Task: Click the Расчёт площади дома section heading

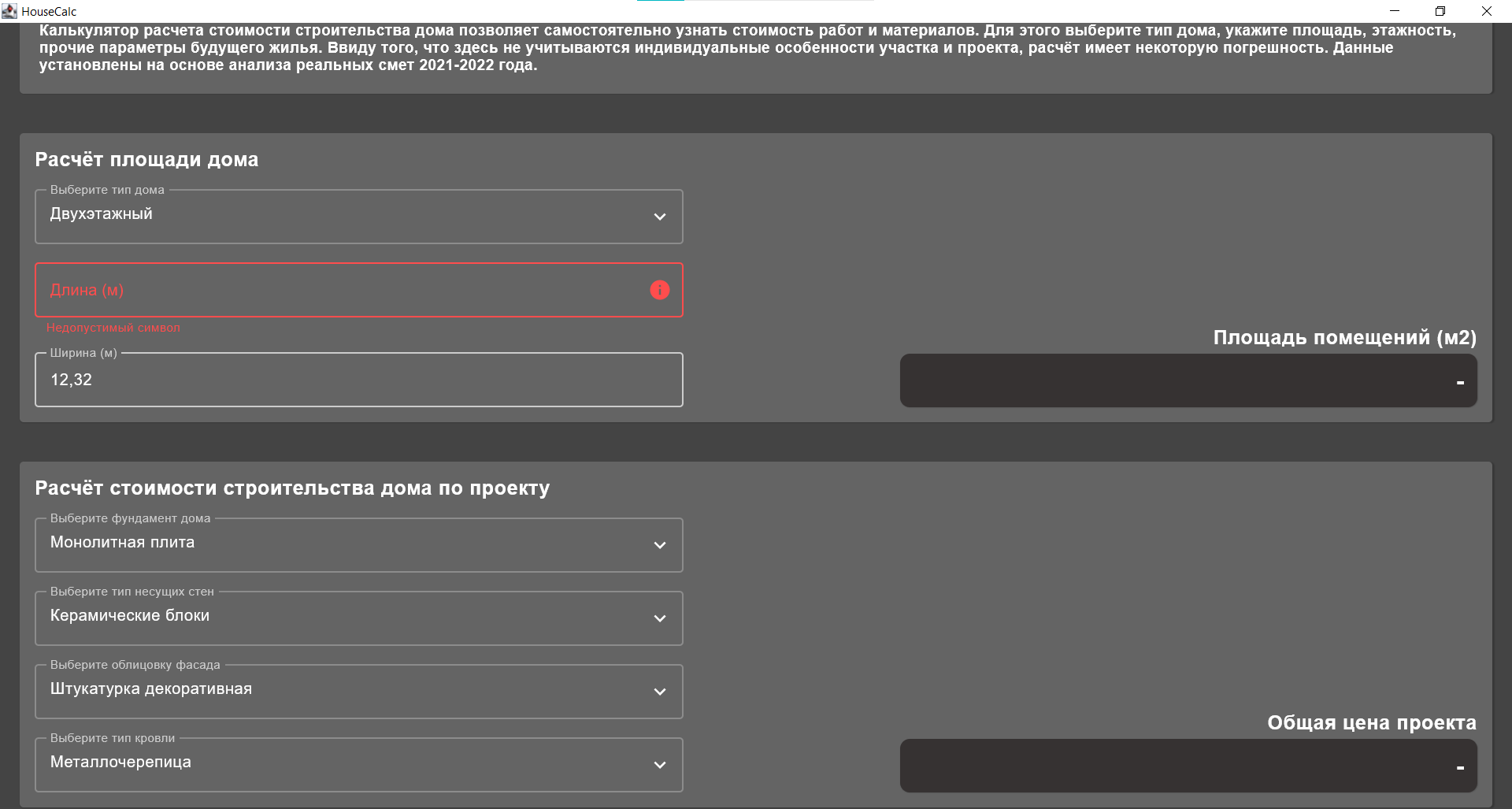Action: [146, 159]
